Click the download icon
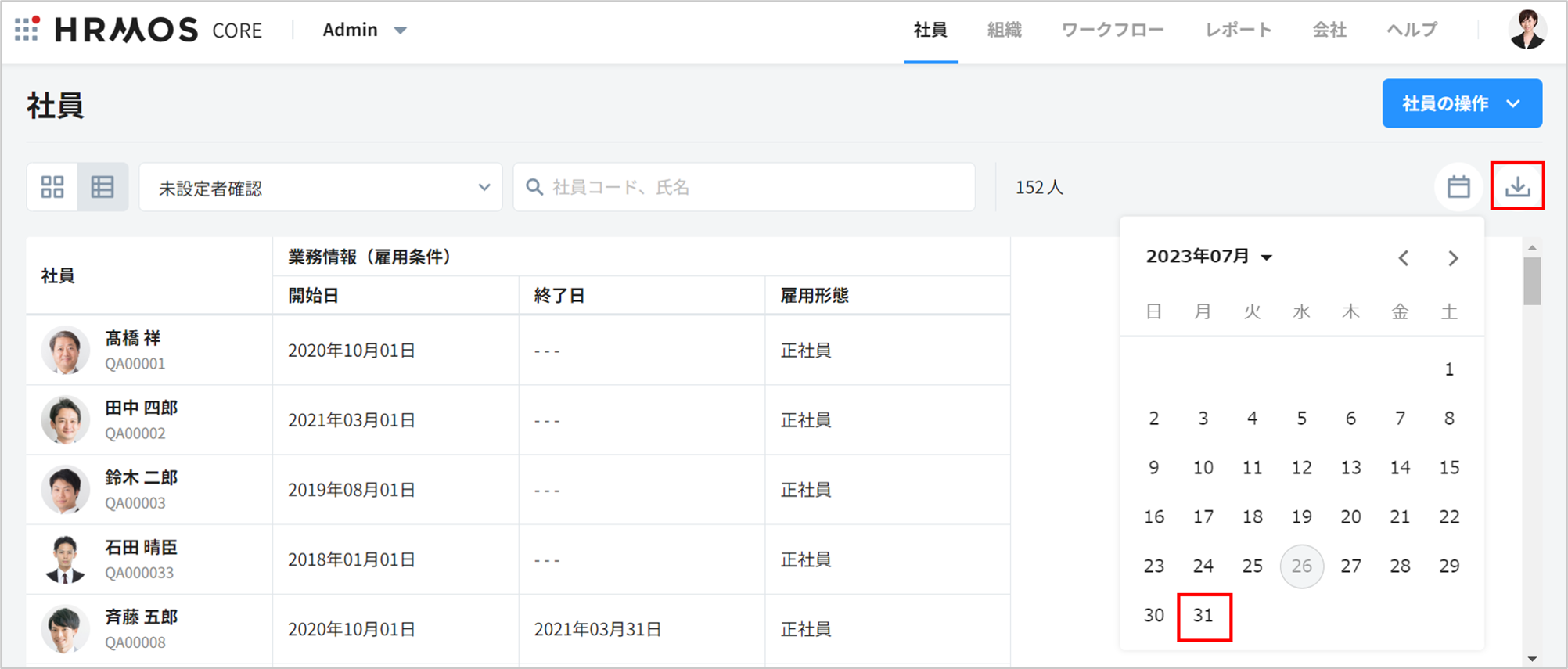The image size is (1568, 669). [1517, 186]
